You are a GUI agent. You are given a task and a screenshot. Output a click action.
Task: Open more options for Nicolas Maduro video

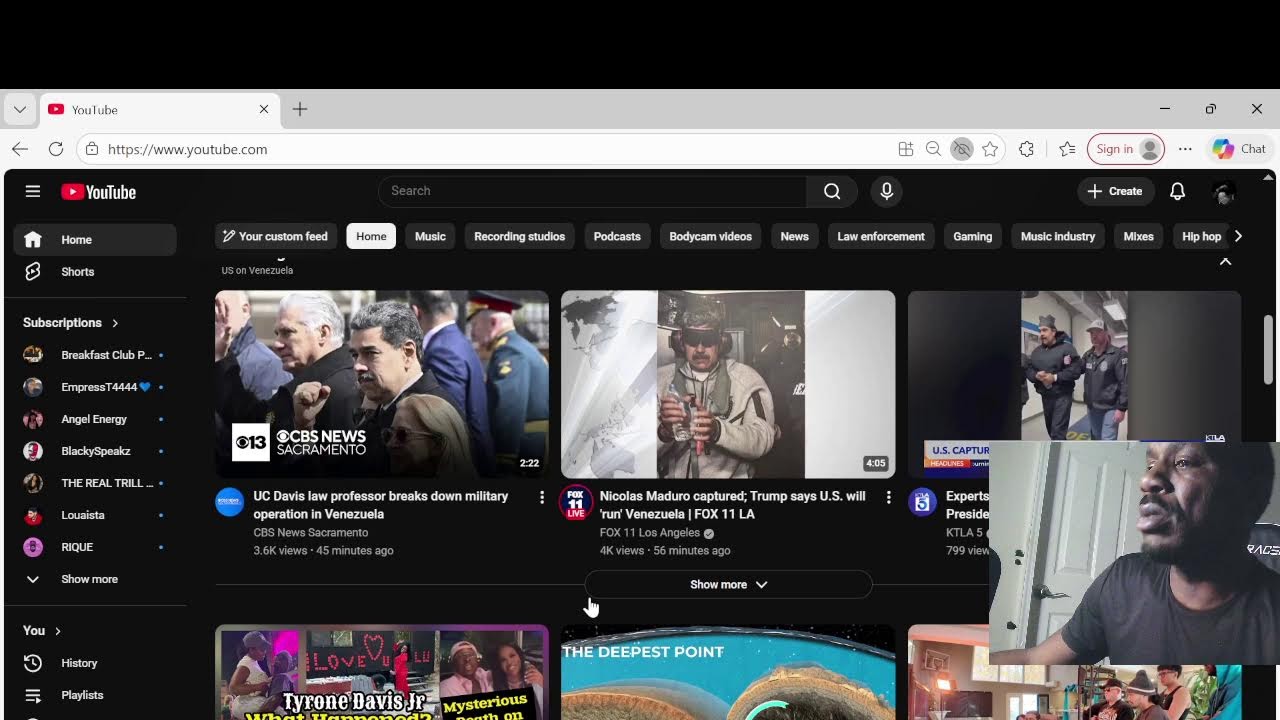tap(888, 497)
